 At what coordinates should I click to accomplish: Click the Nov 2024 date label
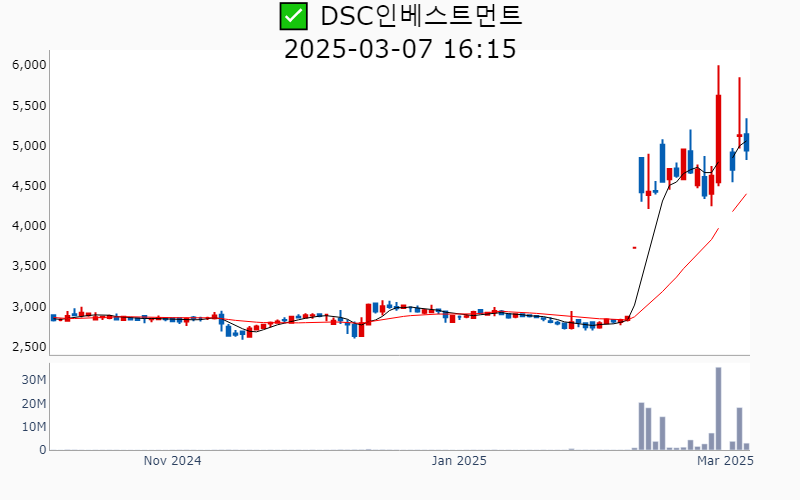click(x=172, y=461)
